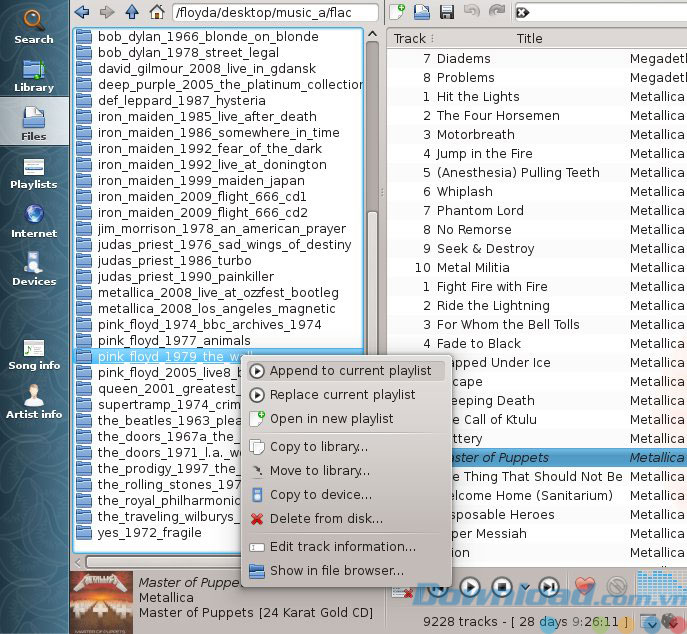The image size is (687, 634).
Task: Click the save playlist floppy disk icon
Action: [446, 12]
